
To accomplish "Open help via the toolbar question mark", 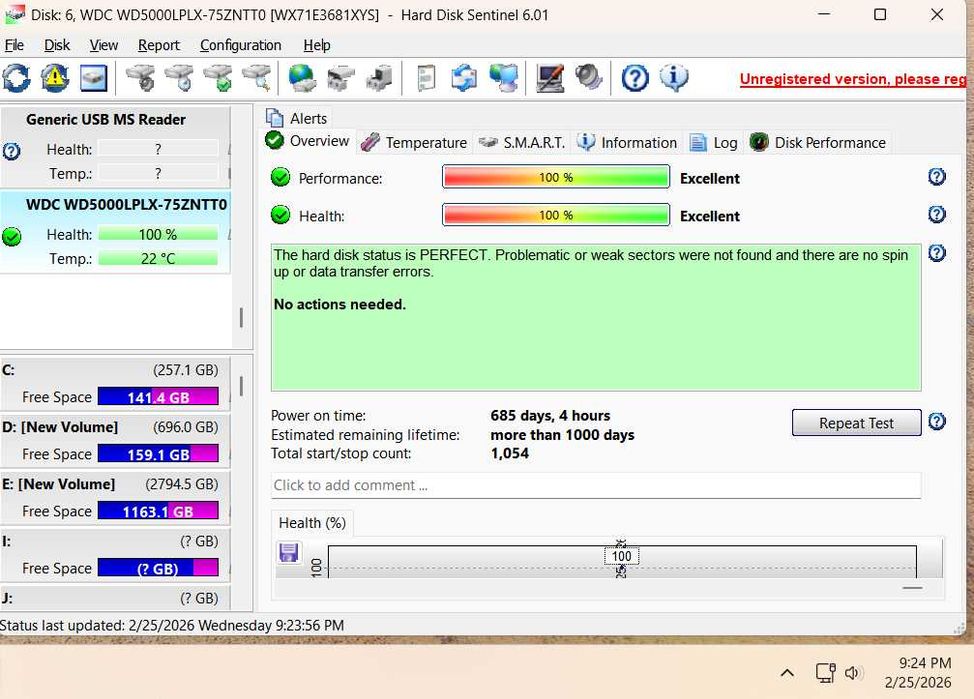I will pyautogui.click(x=635, y=78).
